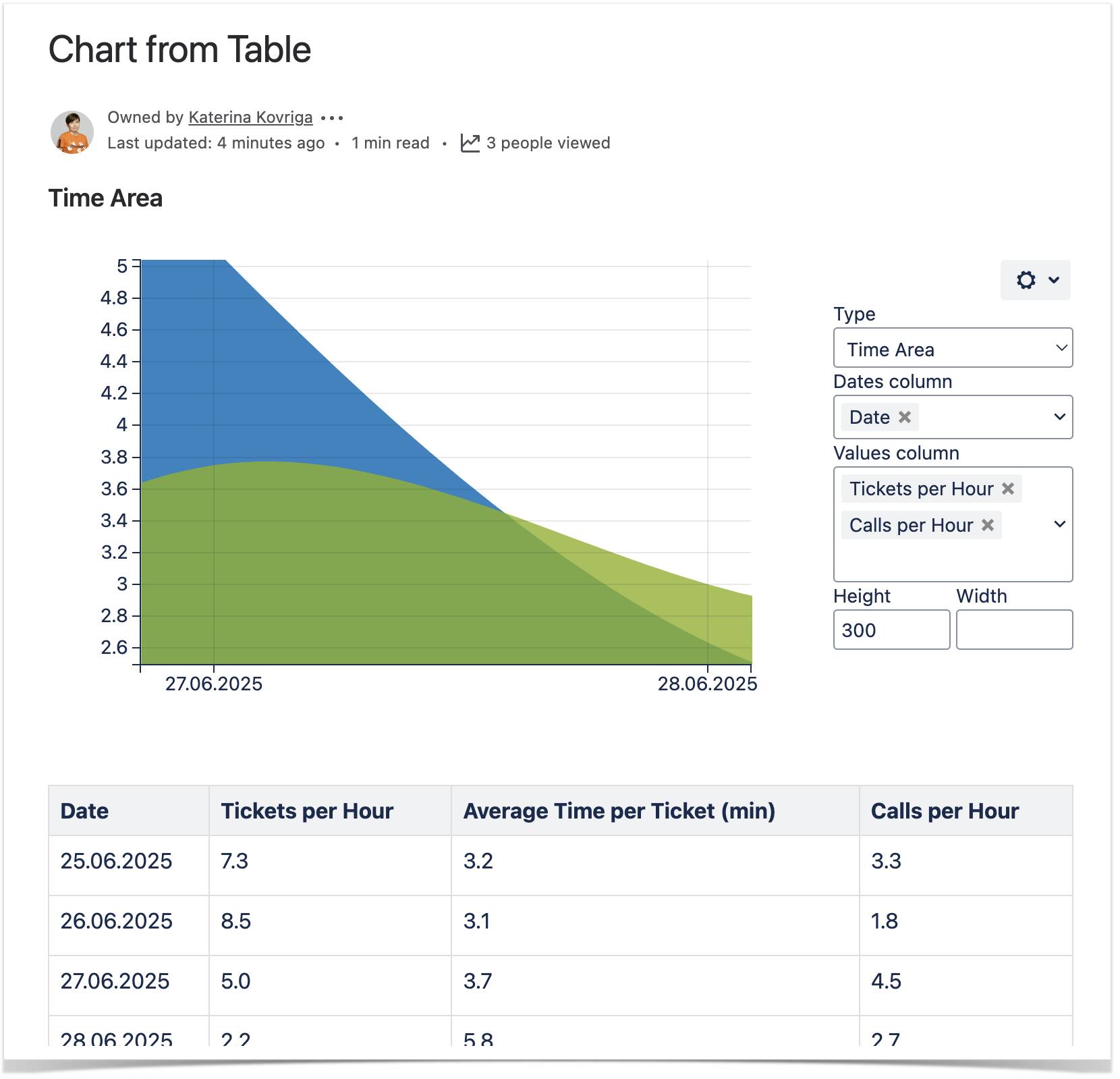The height and width of the screenshot is (1079, 1120).
Task: Remove the Calls per Hour value tag
Action: click(988, 525)
